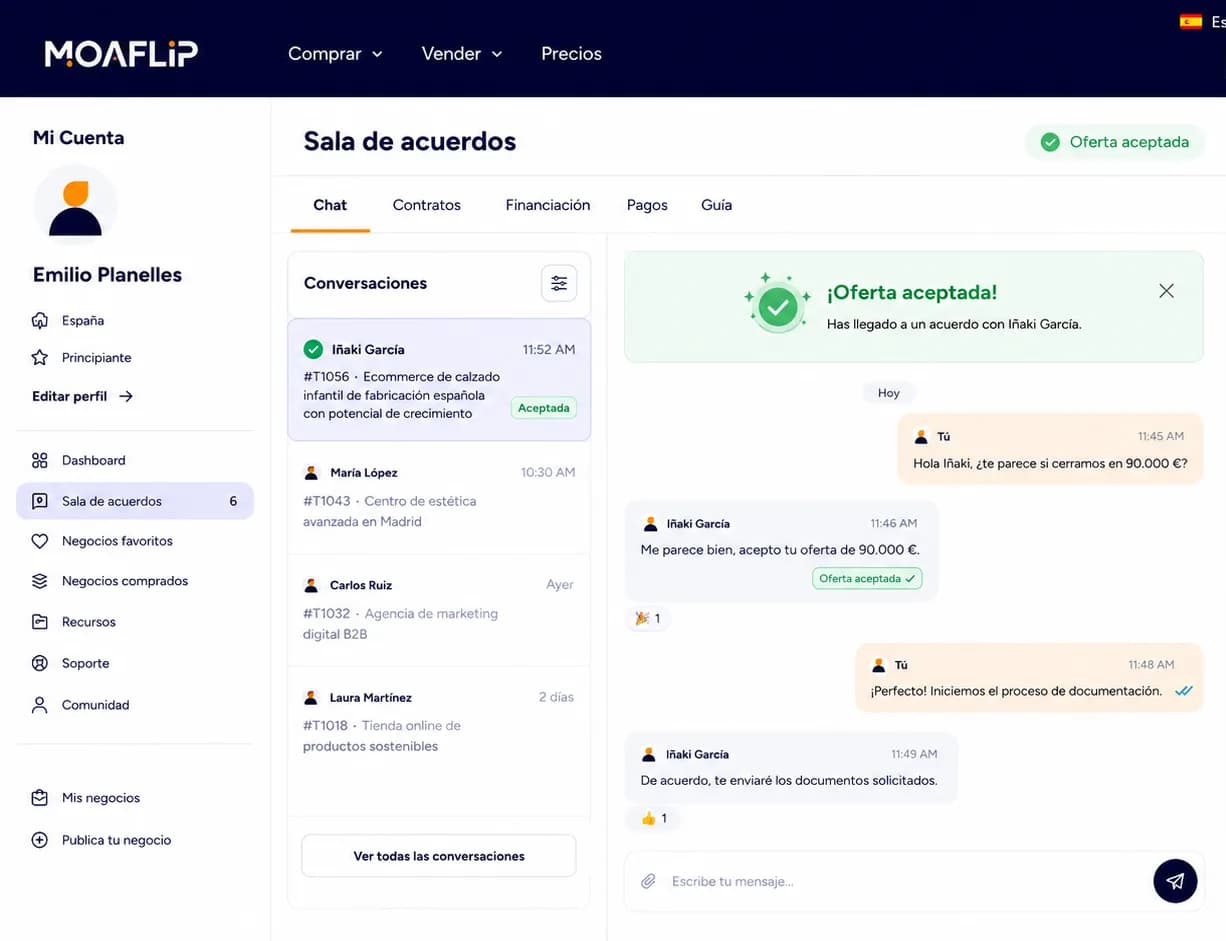Click the #T1043 Centro de estética text
The width and height of the screenshot is (1226, 941).
(x=390, y=511)
